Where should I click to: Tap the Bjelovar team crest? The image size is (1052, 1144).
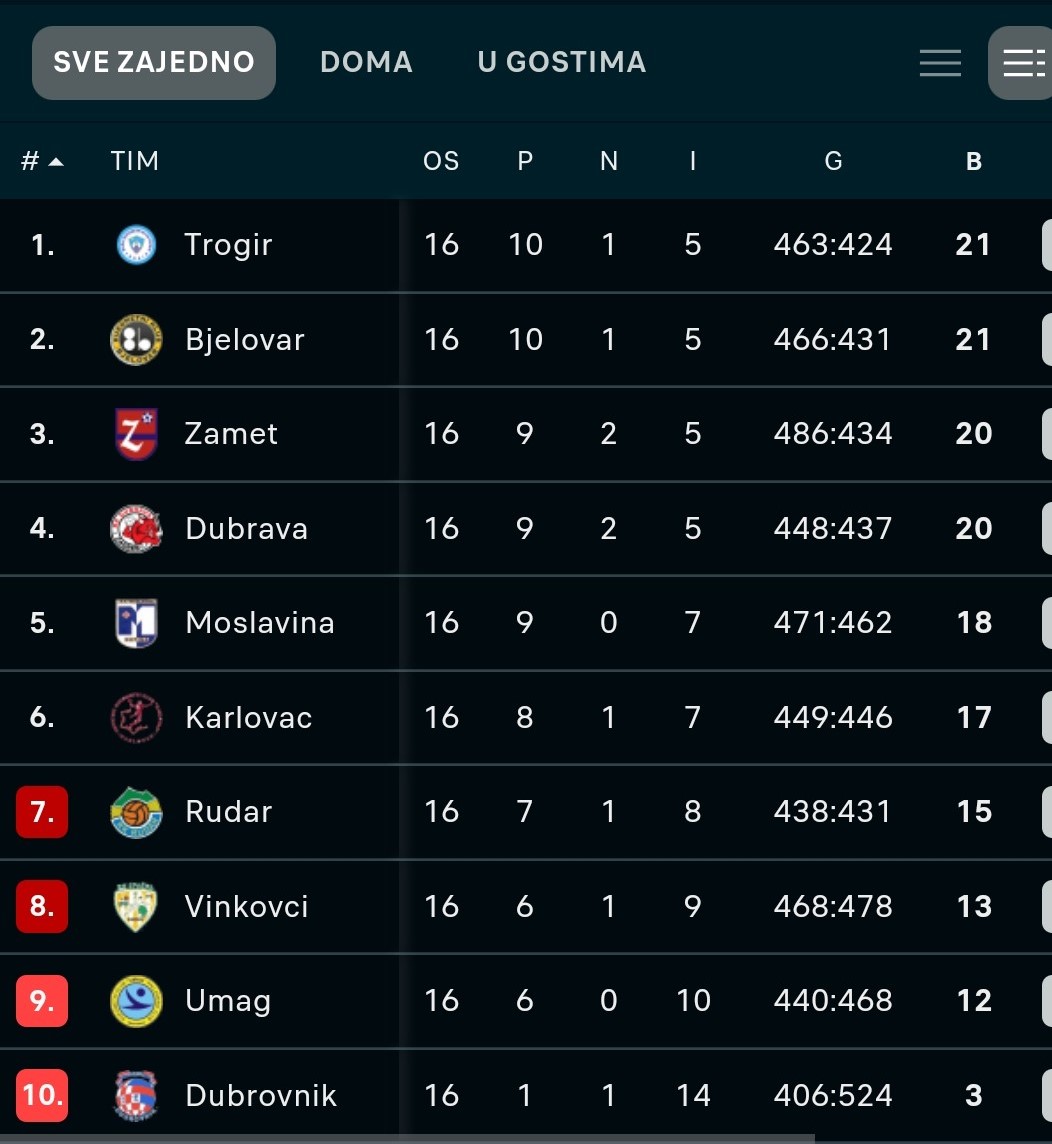[x=136, y=339]
